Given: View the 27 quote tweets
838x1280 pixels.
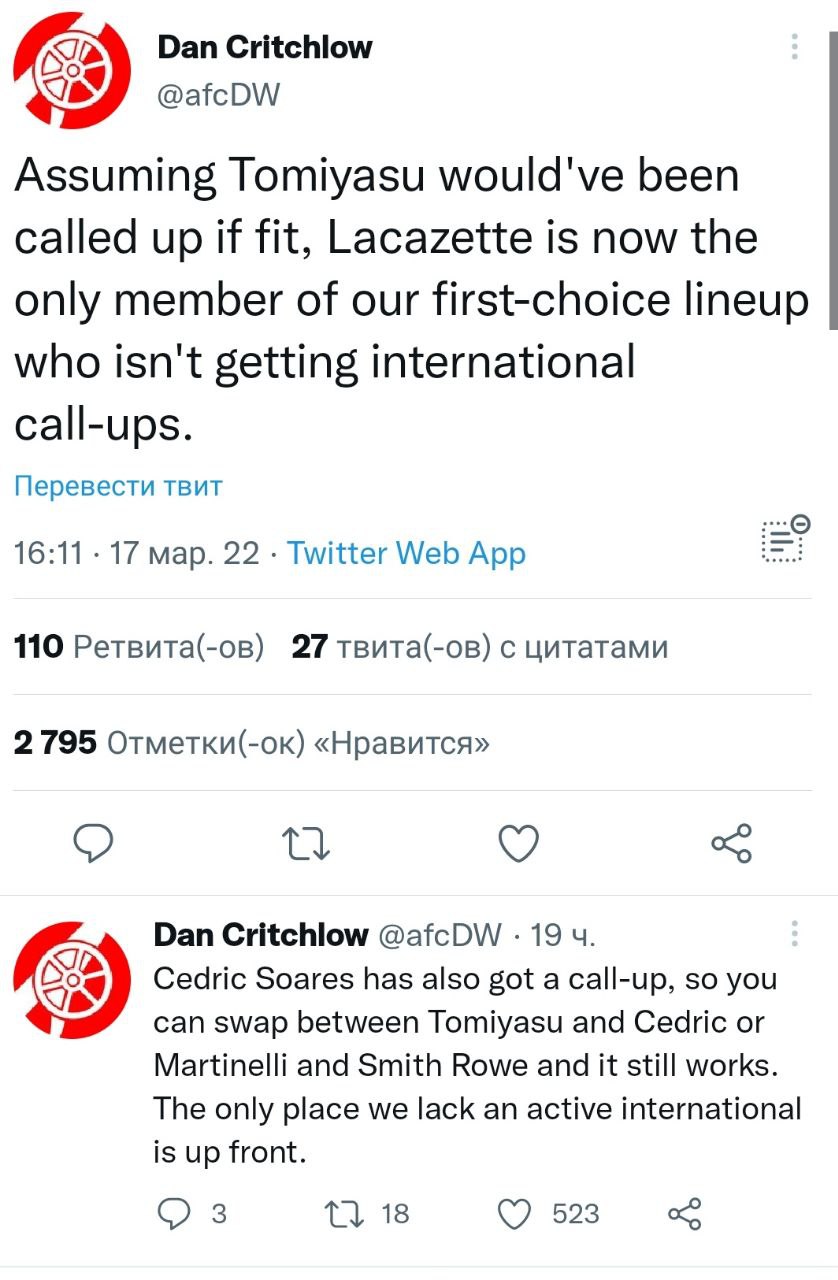Looking at the screenshot, I should click(479, 647).
